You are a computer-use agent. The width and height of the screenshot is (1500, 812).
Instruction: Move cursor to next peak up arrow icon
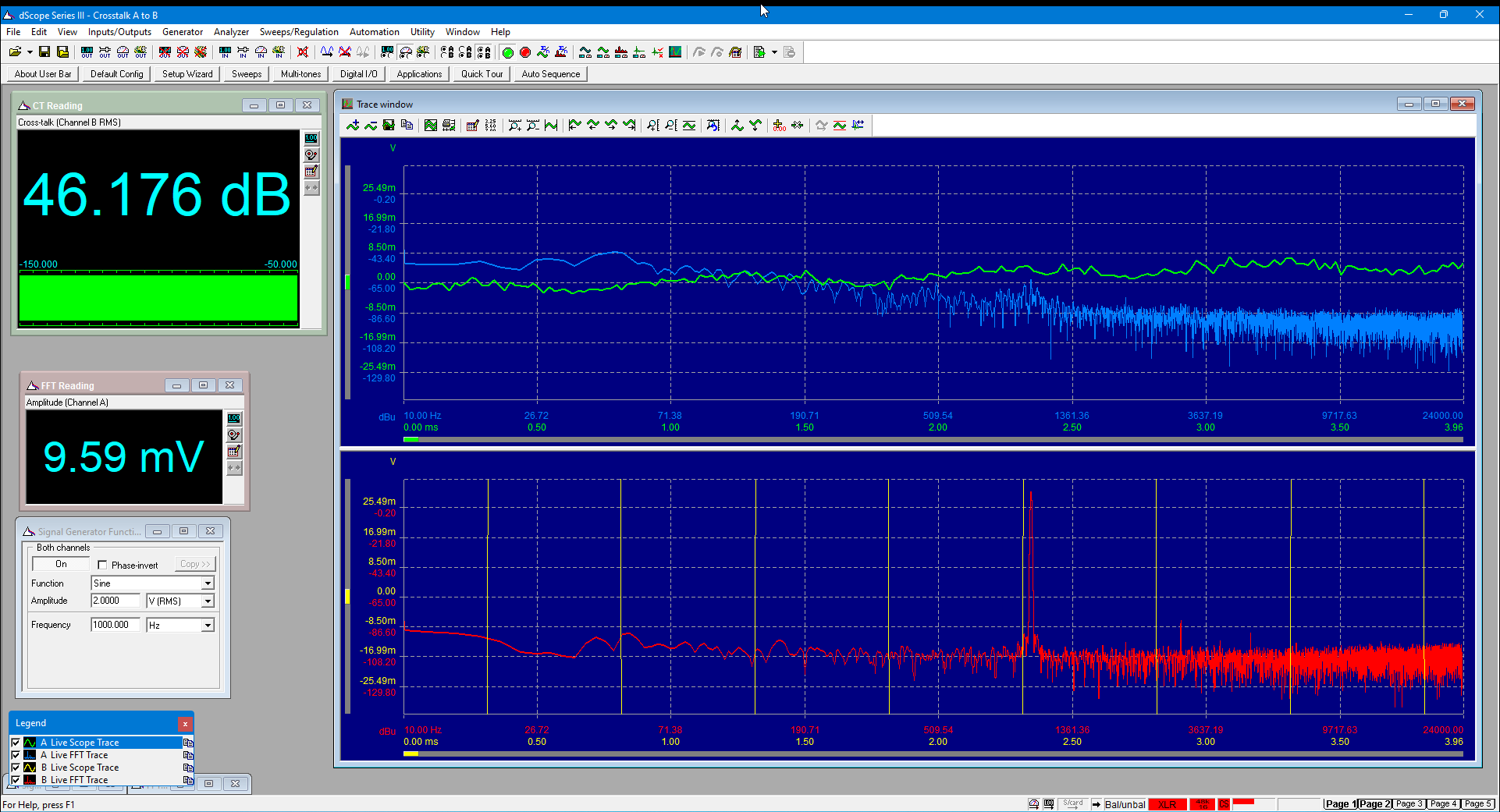(x=737, y=126)
